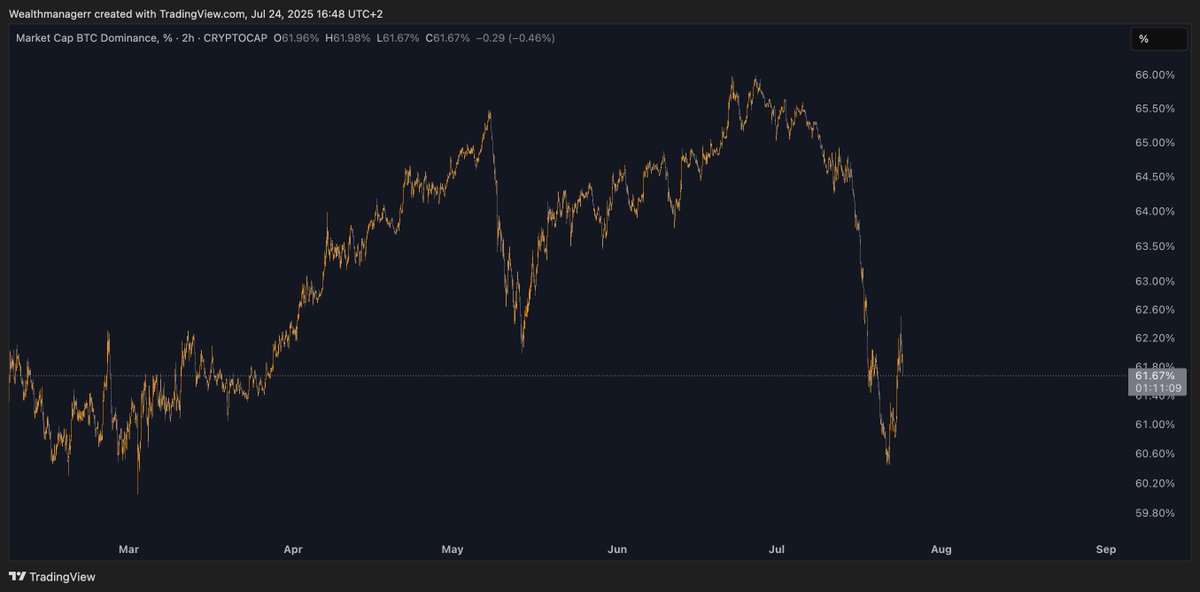The height and width of the screenshot is (592, 1200).
Task: Click the 62.60% price axis label
Action: point(1155,310)
